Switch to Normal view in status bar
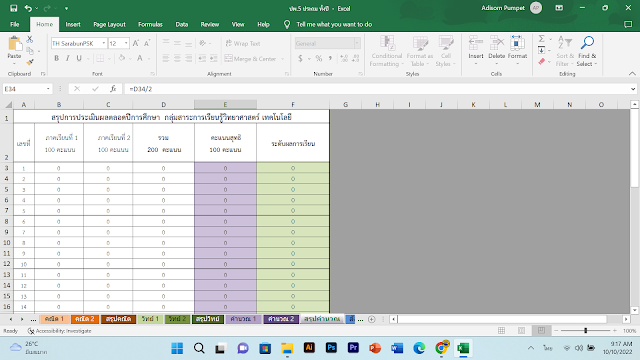640x360 pixels. click(x=502, y=331)
